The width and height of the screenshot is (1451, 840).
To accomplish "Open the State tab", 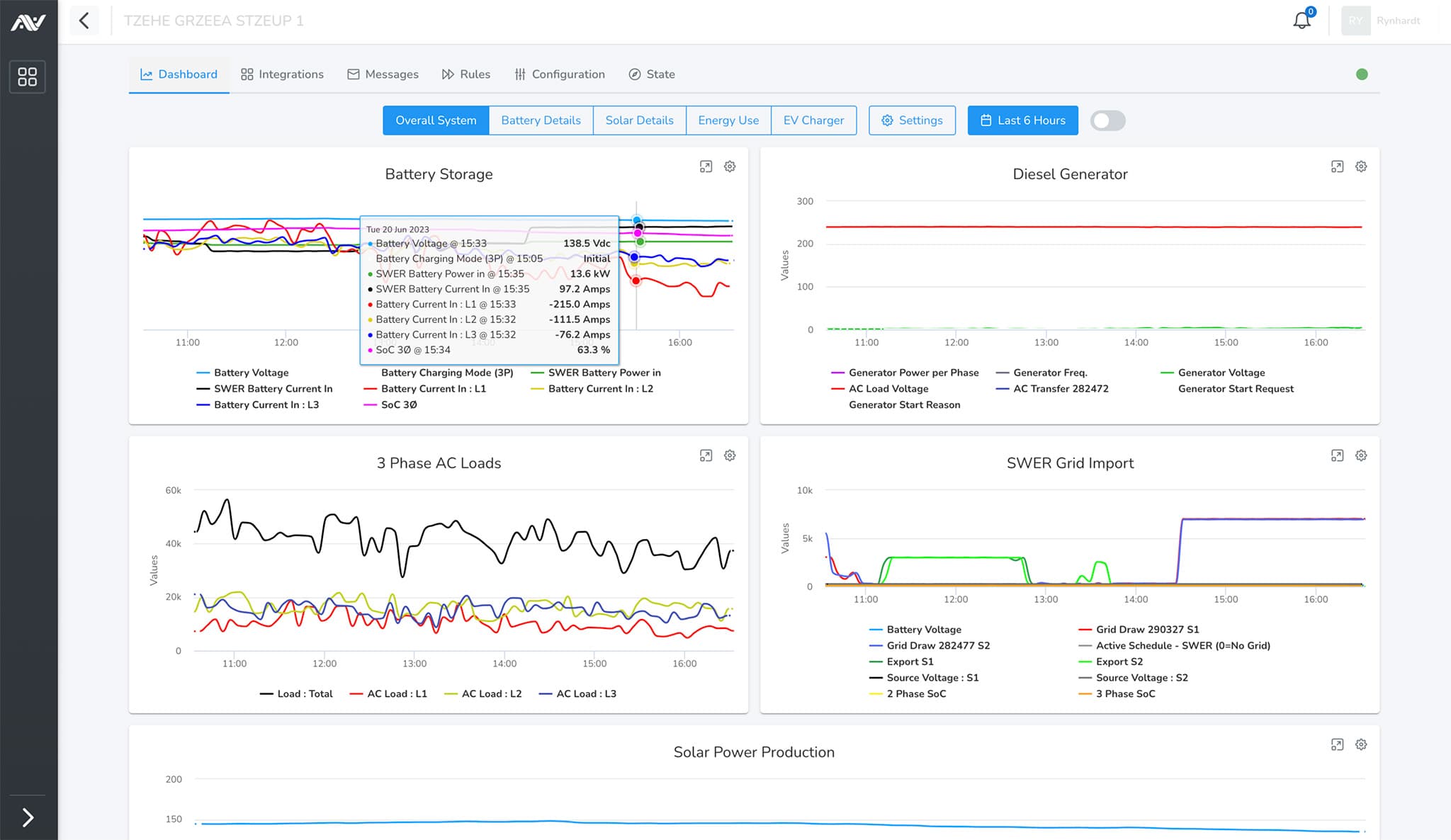I will [652, 74].
